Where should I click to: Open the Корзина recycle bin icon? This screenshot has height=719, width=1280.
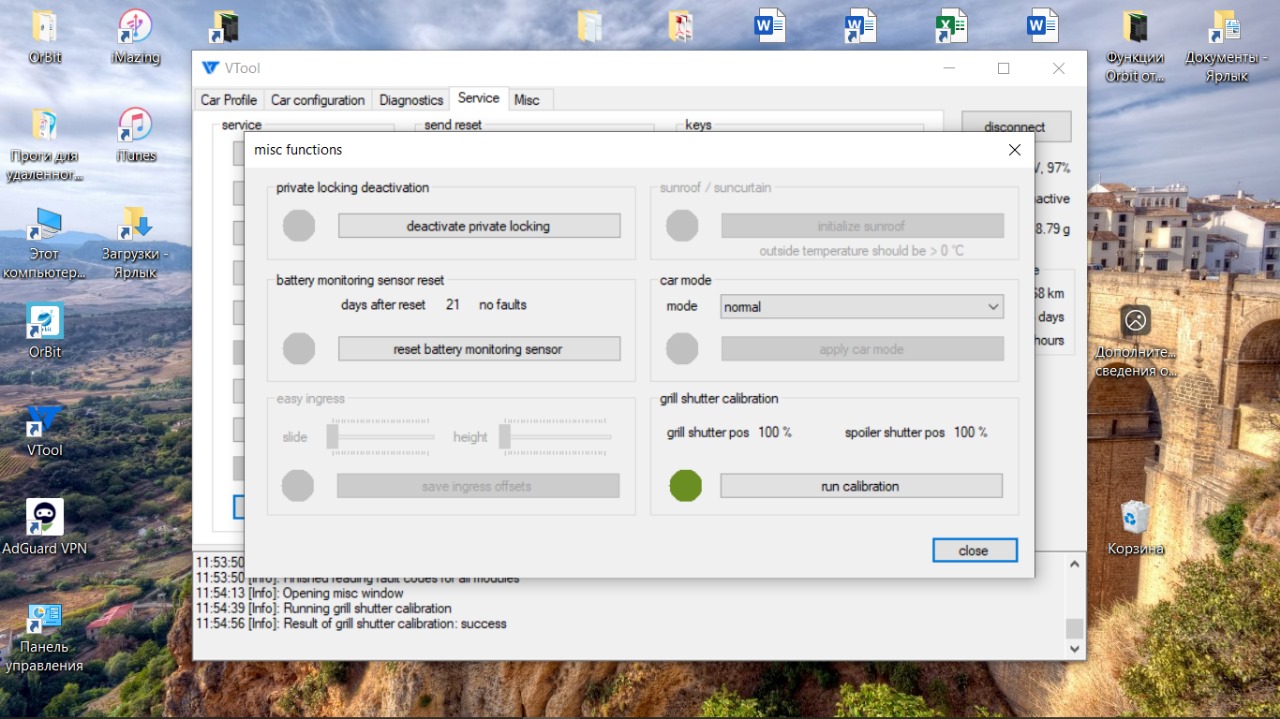(1135, 518)
